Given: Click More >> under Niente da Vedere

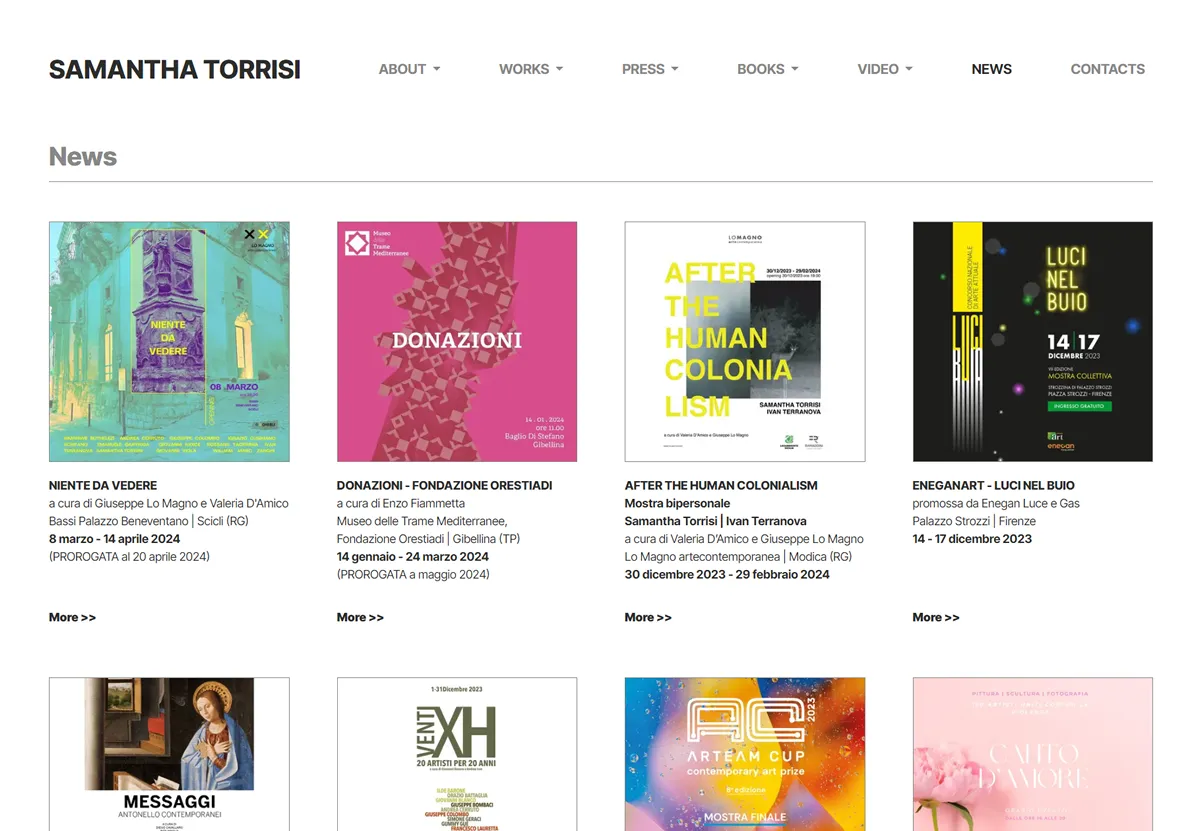Looking at the screenshot, I should 72,617.
